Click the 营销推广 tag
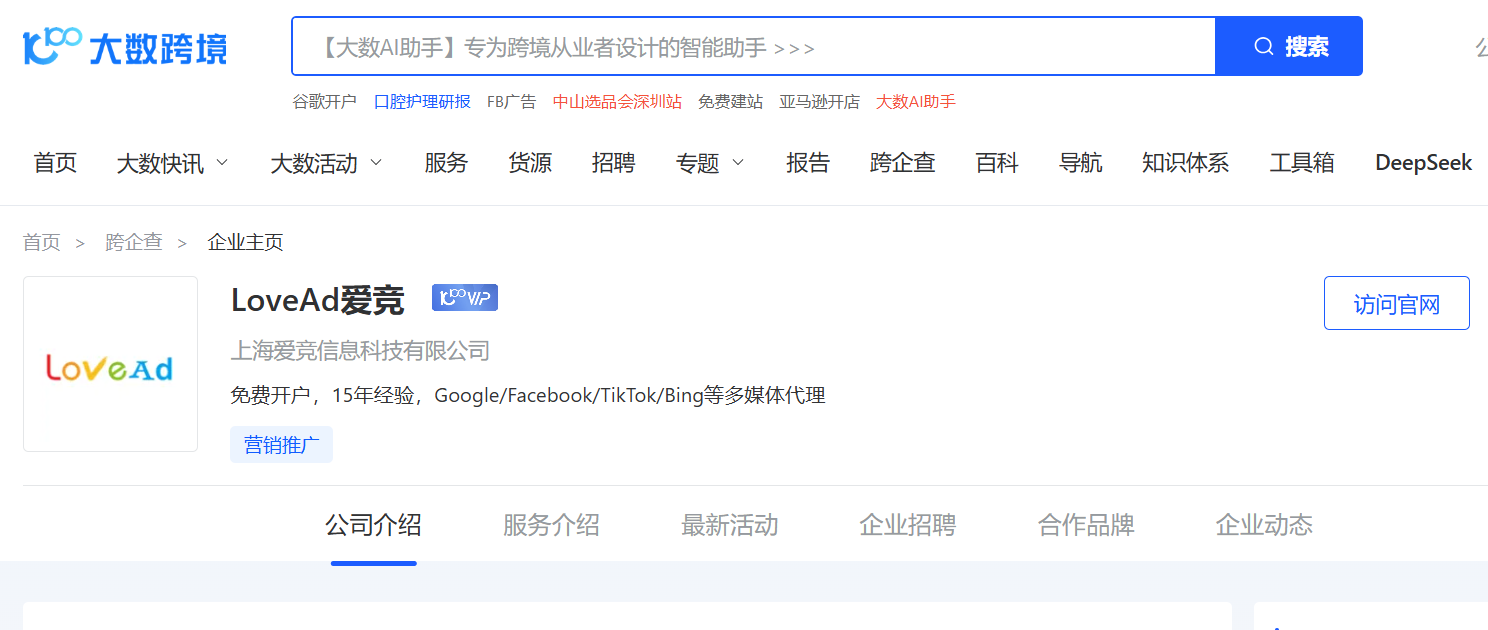 tap(281, 445)
